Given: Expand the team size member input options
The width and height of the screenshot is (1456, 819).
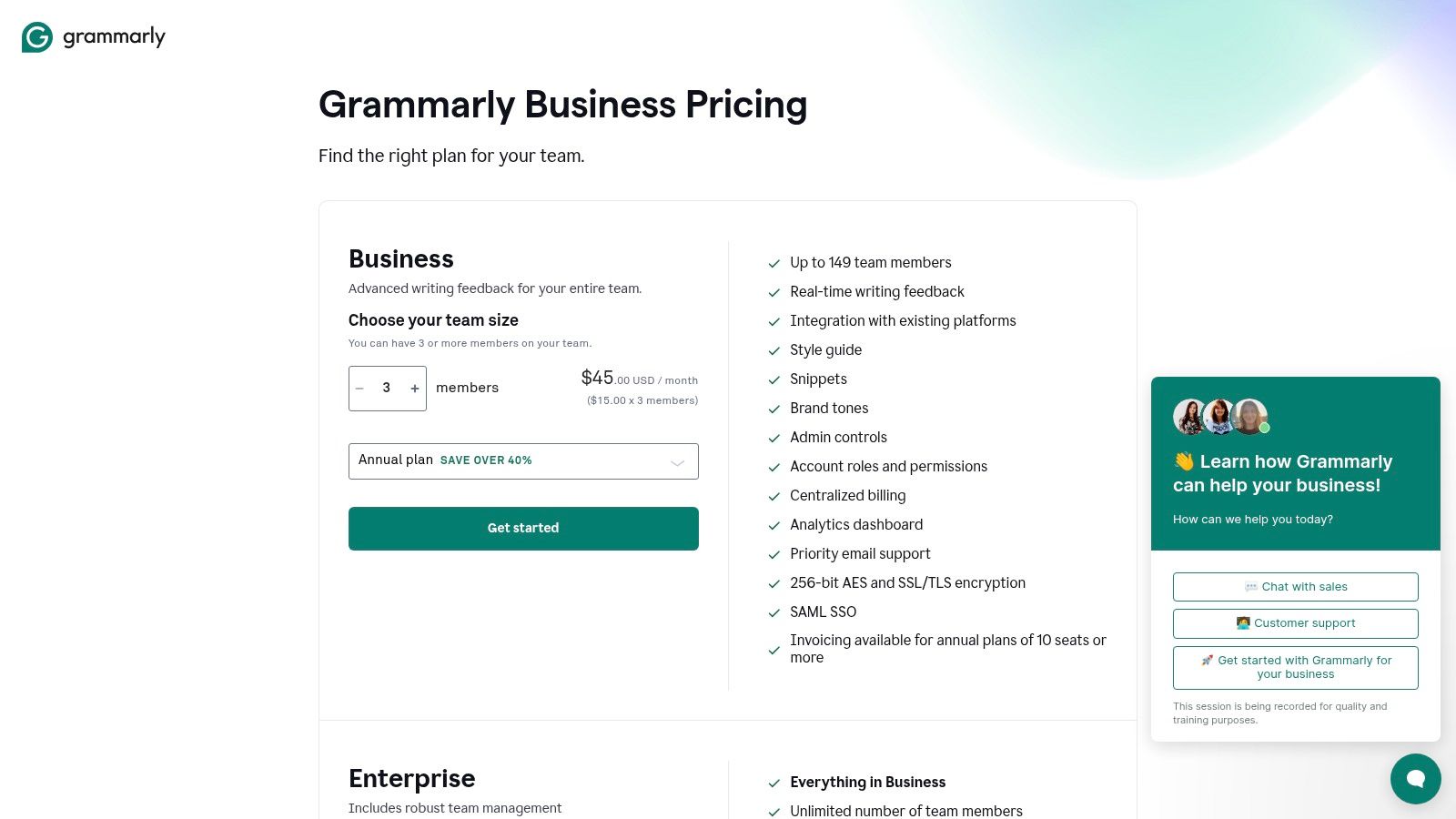Looking at the screenshot, I should click(x=387, y=388).
